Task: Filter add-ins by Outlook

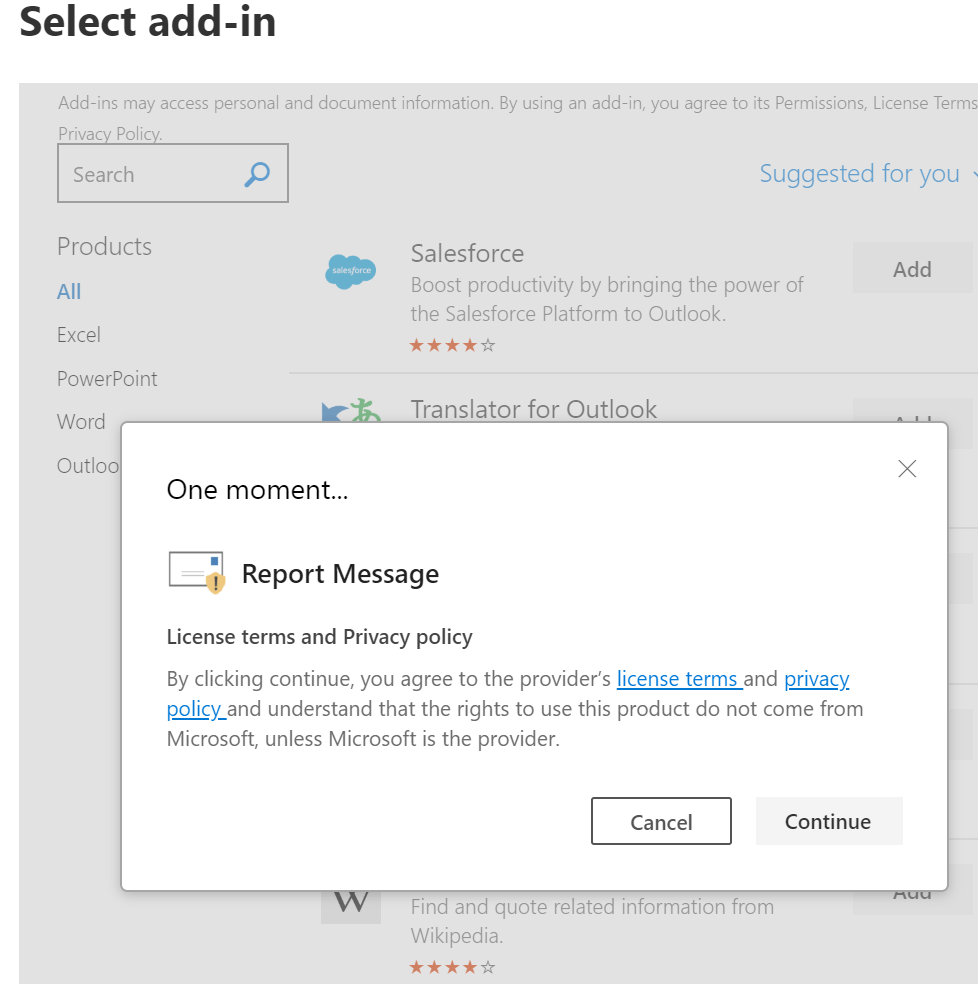Action: coord(88,466)
